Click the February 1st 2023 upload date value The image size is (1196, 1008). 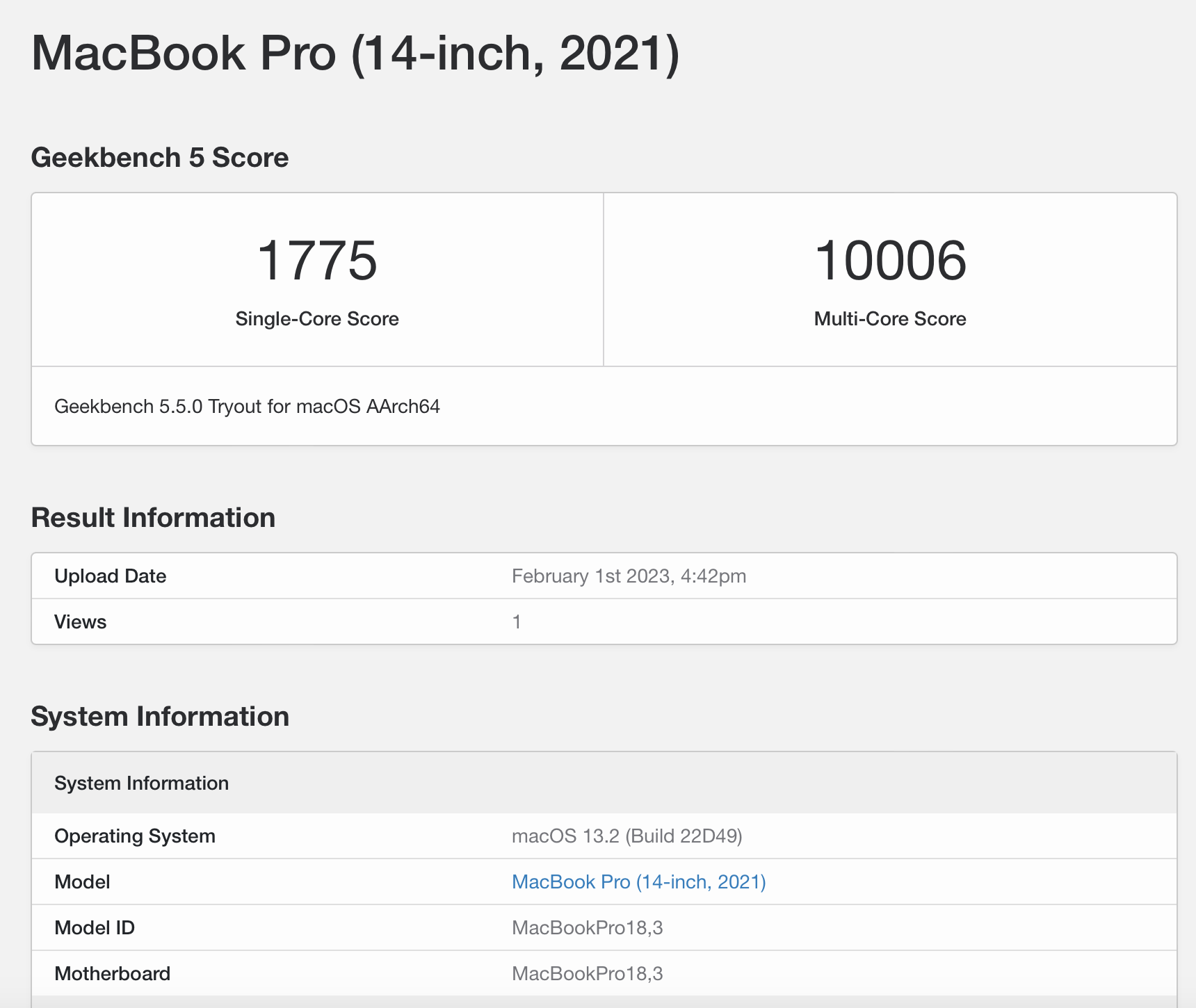click(x=628, y=576)
